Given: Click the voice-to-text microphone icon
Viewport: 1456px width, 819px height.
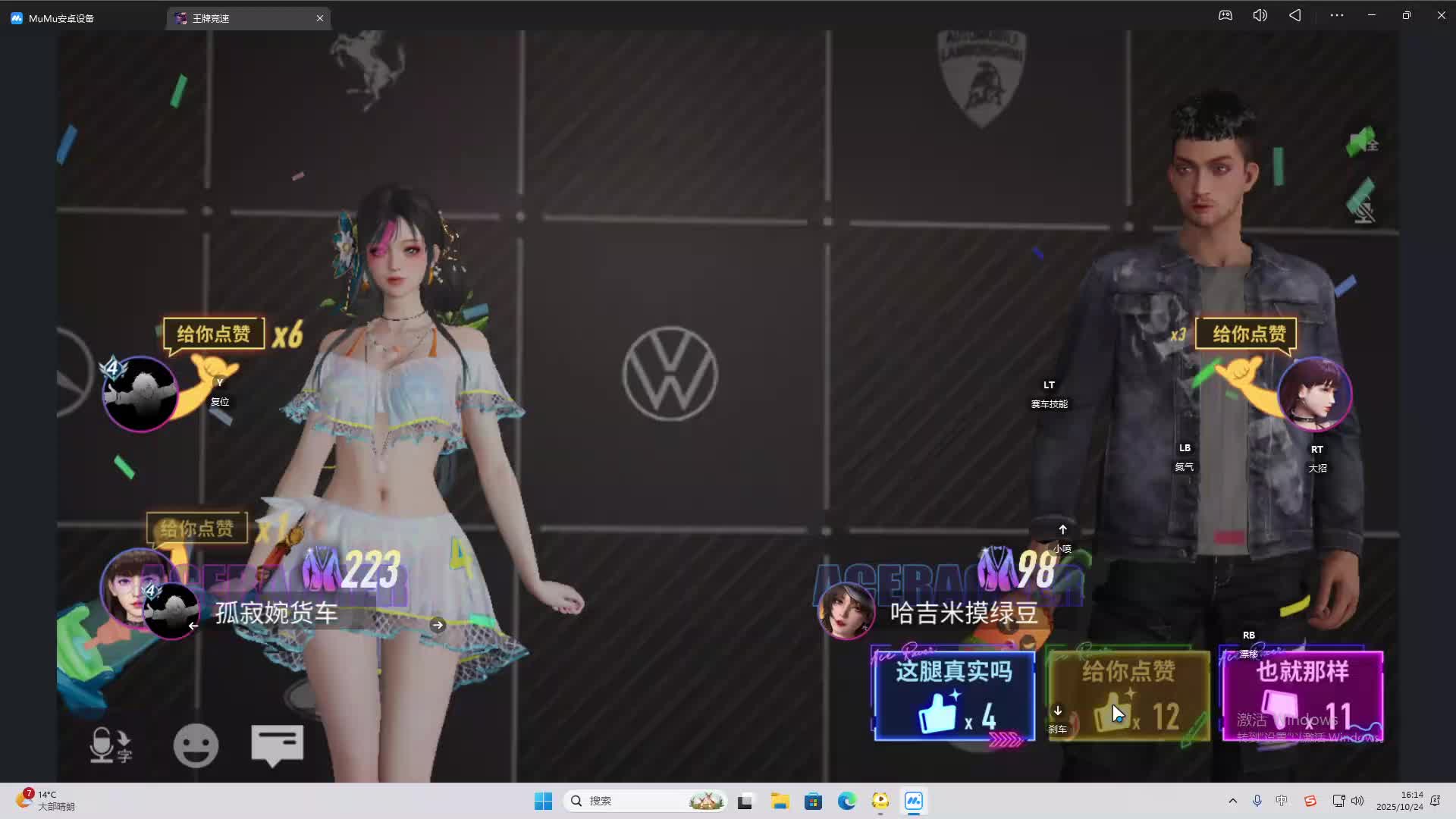Looking at the screenshot, I should point(110,745).
